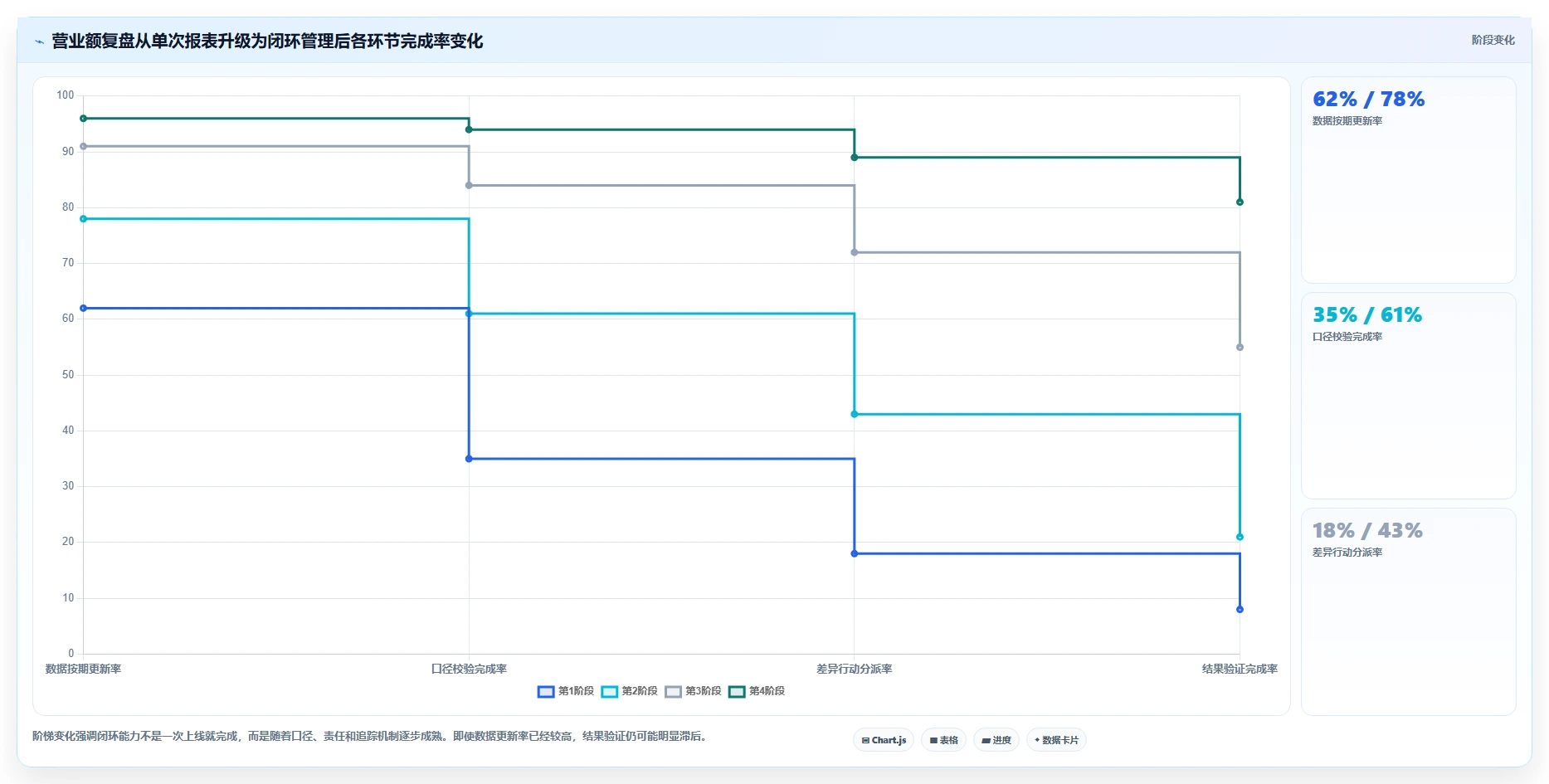The height and width of the screenshot is (784, 1549).
Task: Select 第2阶段 point at 口径校验完成率 (61)
Action: (469, 314)
